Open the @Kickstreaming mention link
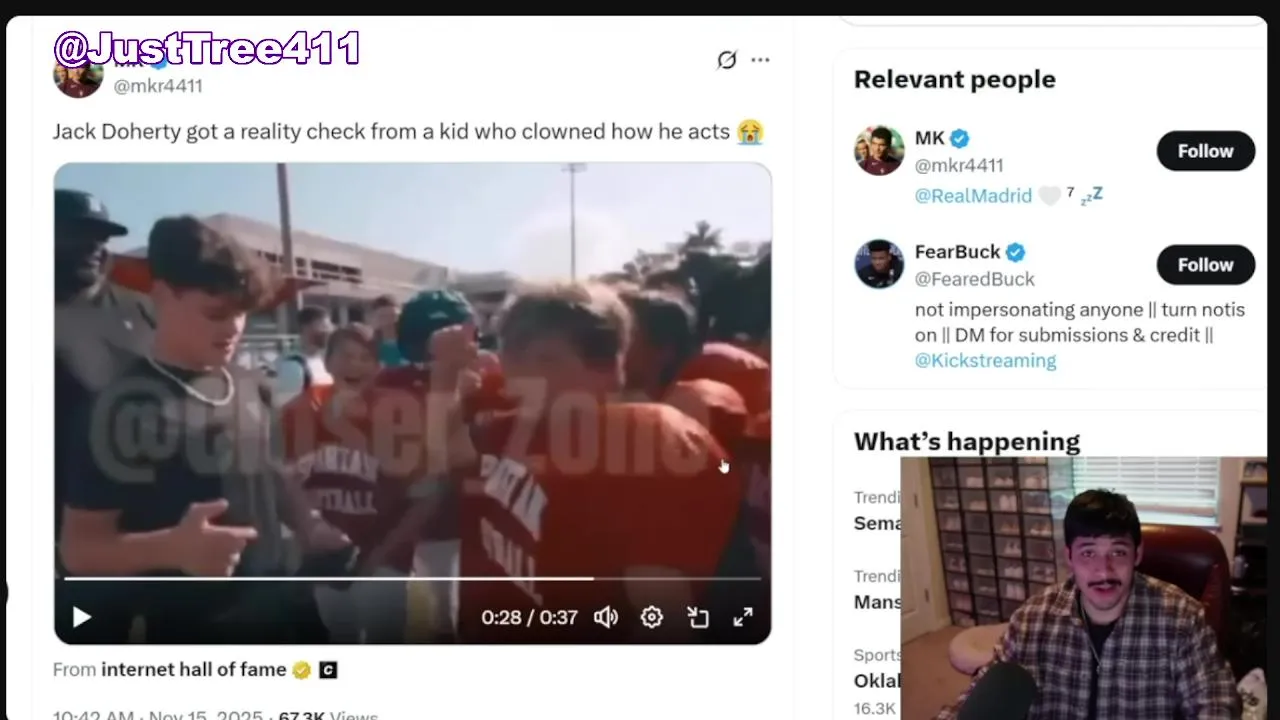Viewport: 1280px width, 720px height. [985, 360]
